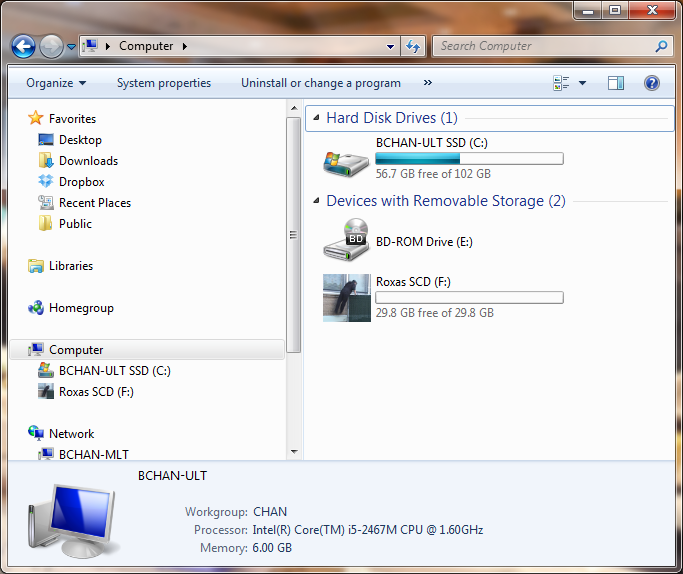The width and height of the screenshot is (683, 574).
Task: Select BCHAN-ULT SSD (C:) drive label
Action: click(432, 143)
